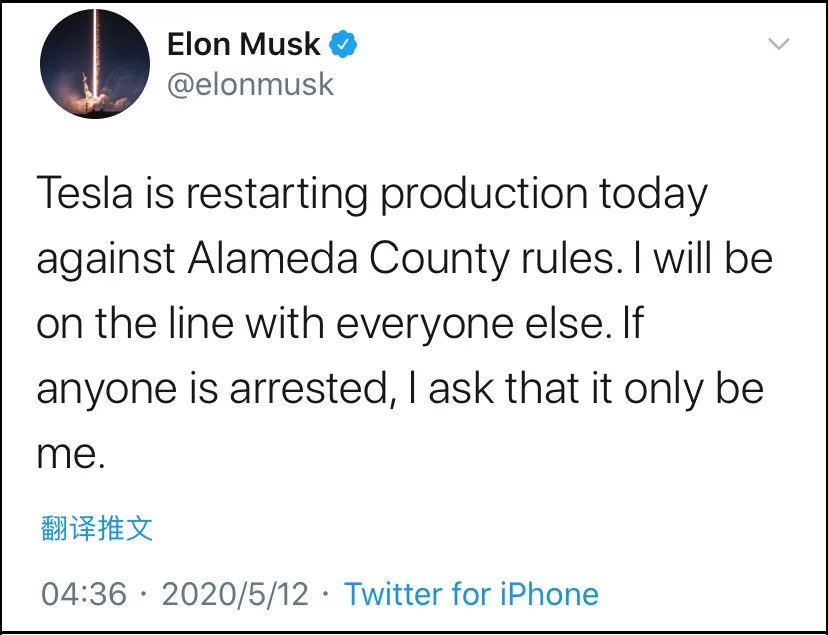Click the @elonmusk handle
The image size is (828, 635).
(251, 84)
